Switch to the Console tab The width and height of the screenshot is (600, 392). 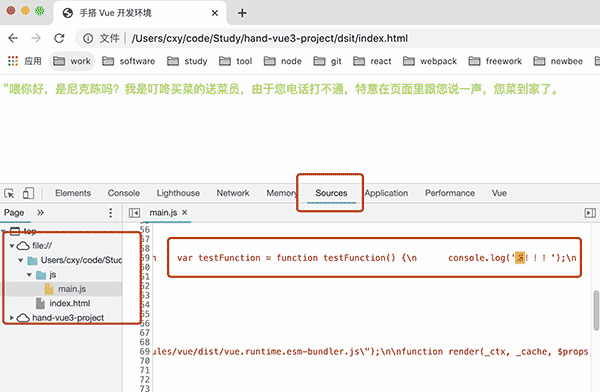124,193
